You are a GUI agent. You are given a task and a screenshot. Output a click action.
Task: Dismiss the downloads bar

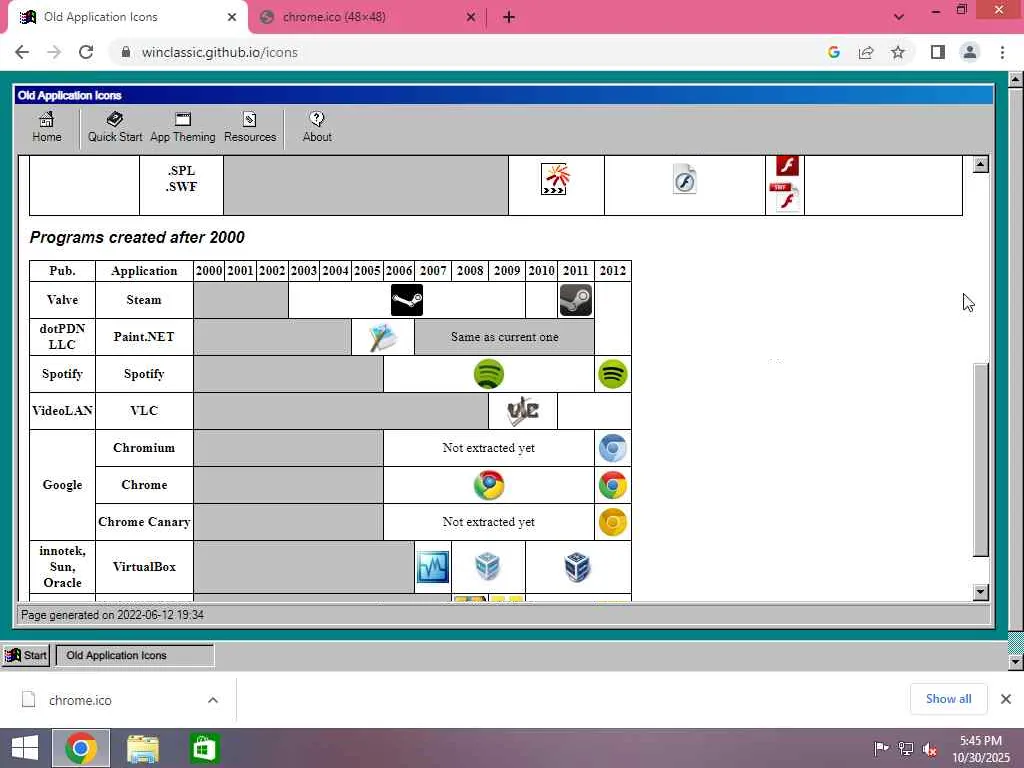1006,699
